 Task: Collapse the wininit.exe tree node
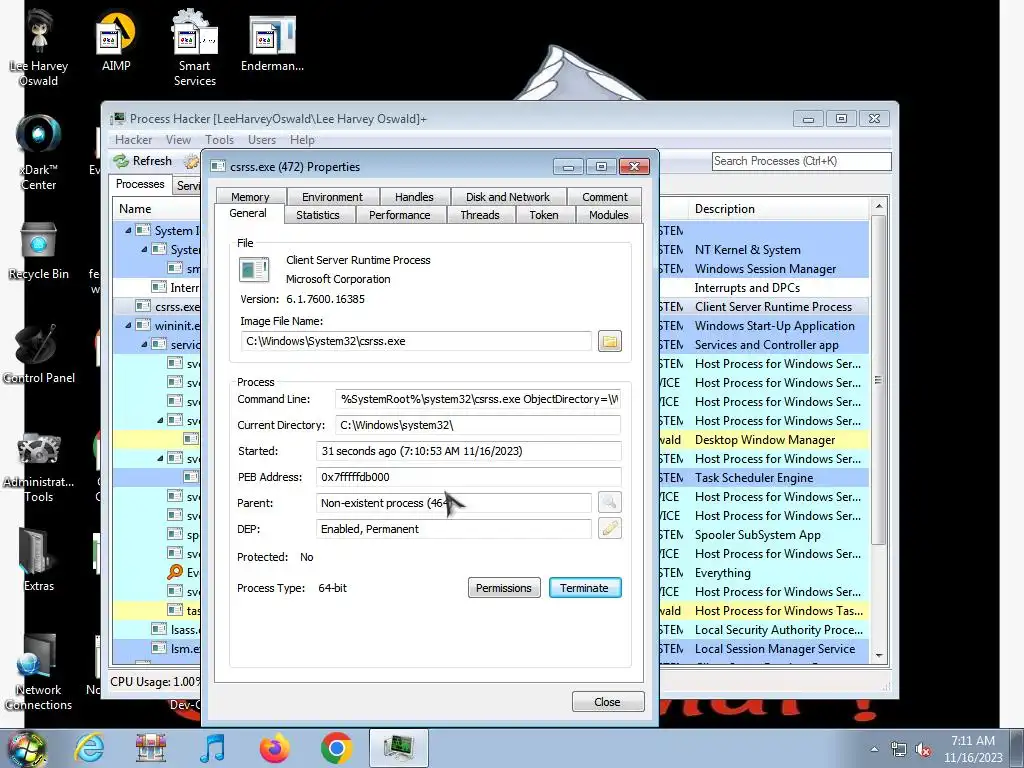point(128,325)
